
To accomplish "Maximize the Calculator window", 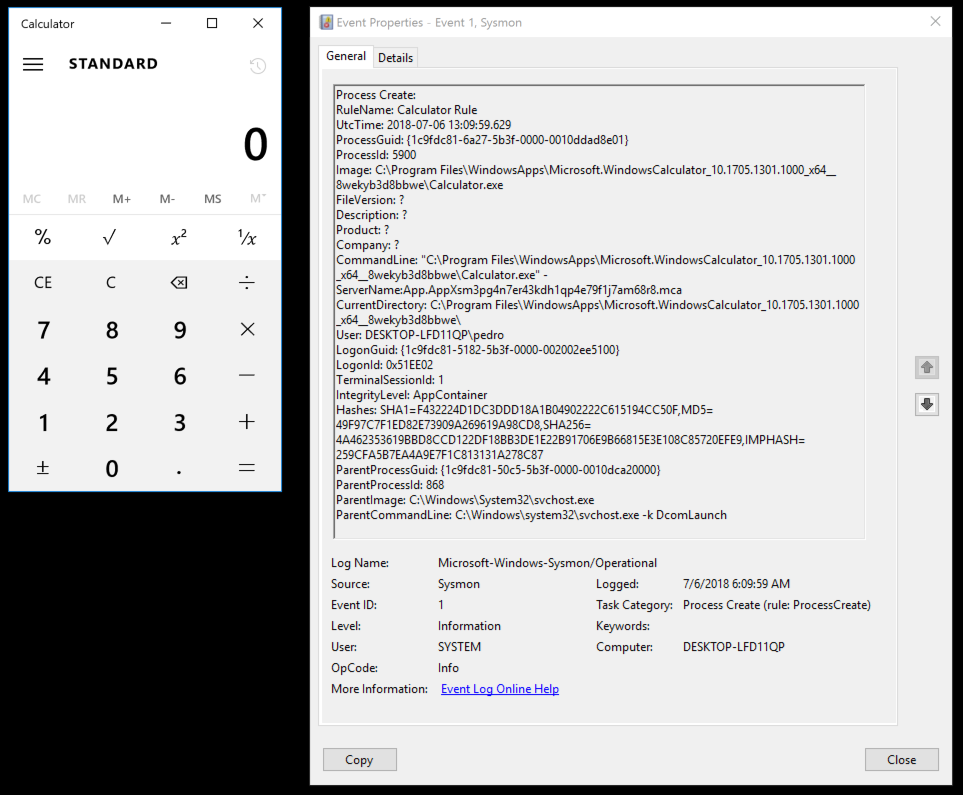I will [212, 23].
